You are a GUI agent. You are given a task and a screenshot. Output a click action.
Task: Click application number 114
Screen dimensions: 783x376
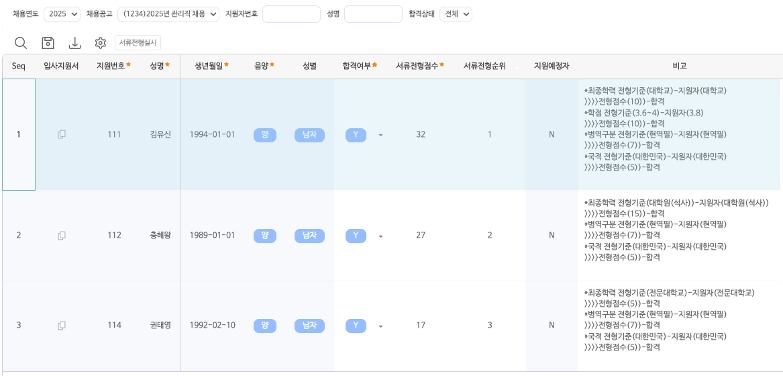point(114,326)
